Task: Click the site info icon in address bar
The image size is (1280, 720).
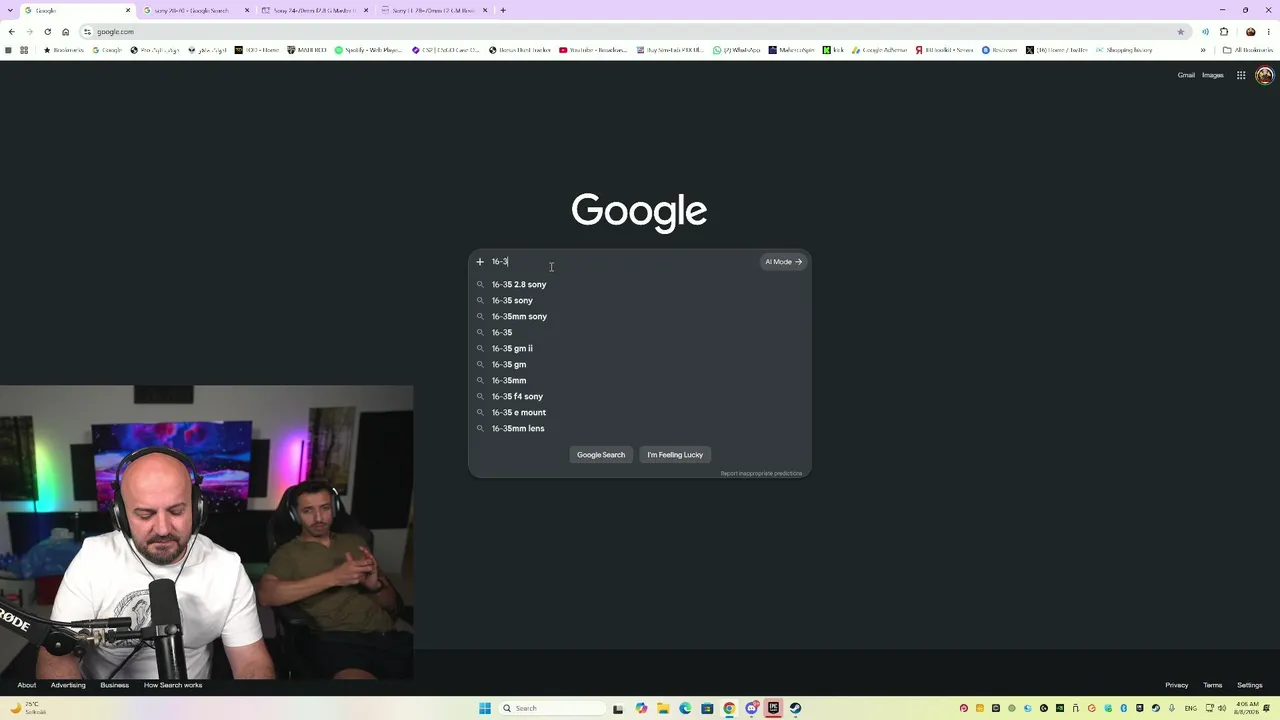Action: [x=88, y=32]
